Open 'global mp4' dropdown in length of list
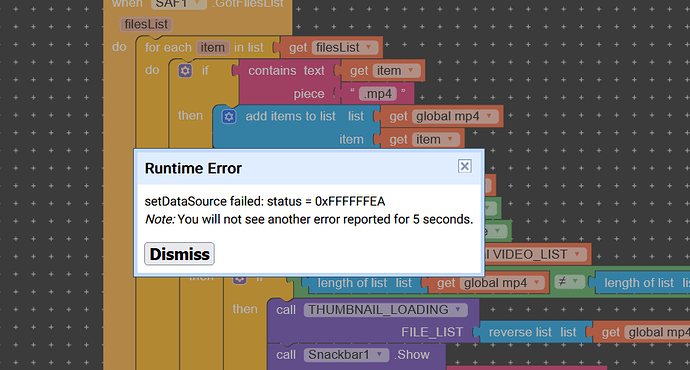Image resolution: width=690 pixels, height=370 pixels. (x=536, y=283)
